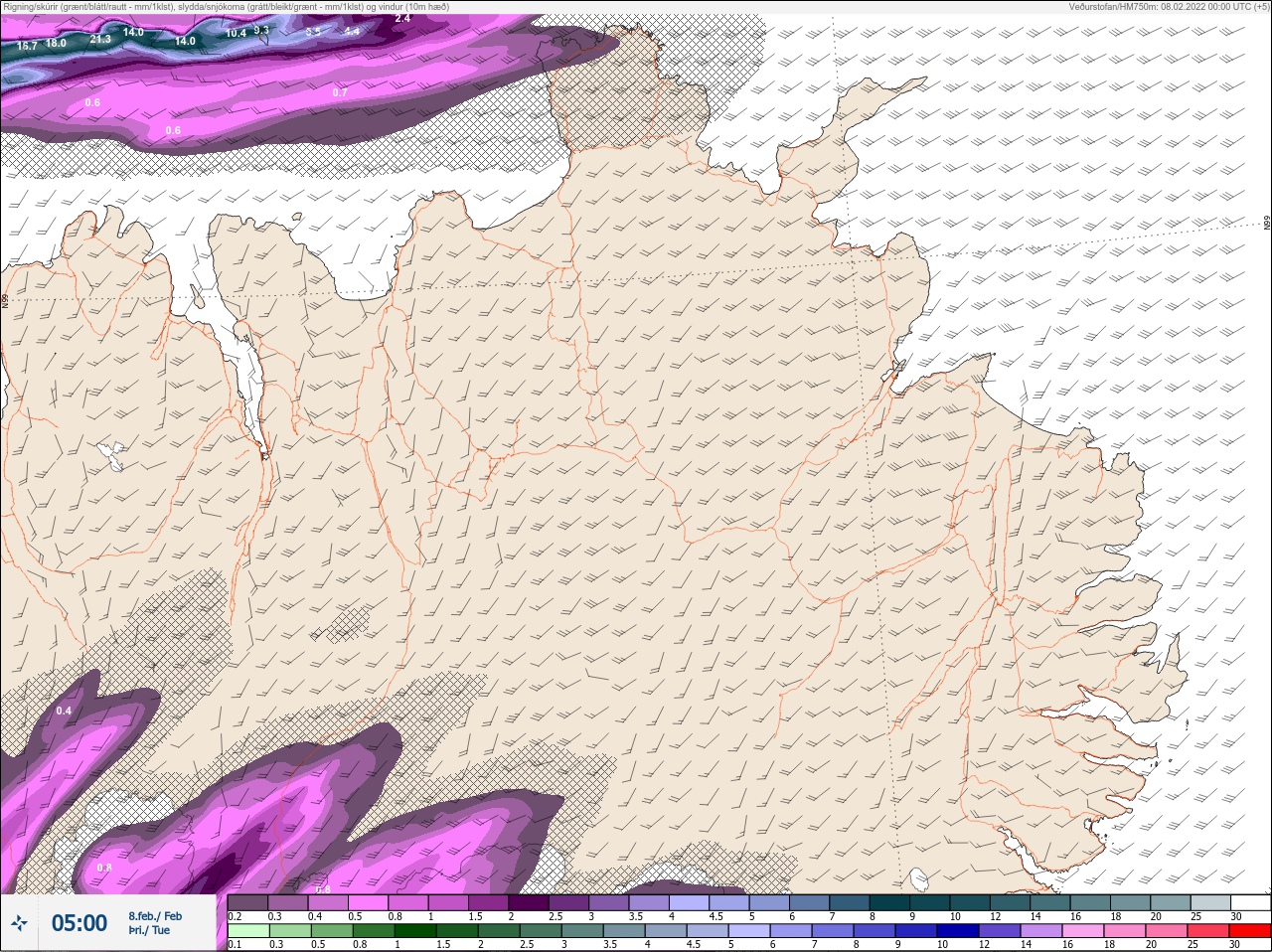Image resolution: width=1272 pixels, height=952 pixels.
Task: Select upper legend swatch between 2 and 2.5
Action: [x=529, y=902]
